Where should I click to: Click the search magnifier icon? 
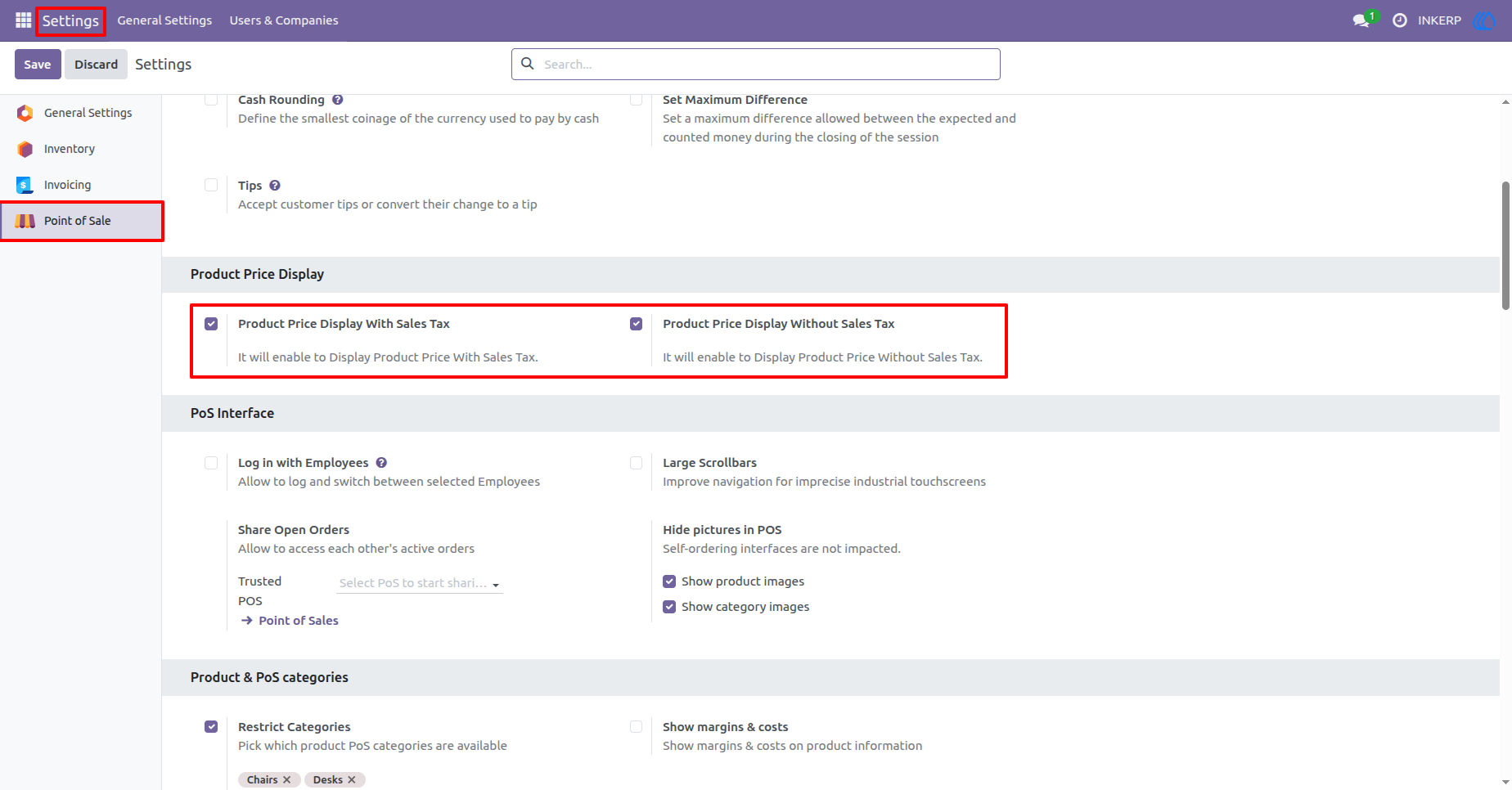(x=528, y=64)
